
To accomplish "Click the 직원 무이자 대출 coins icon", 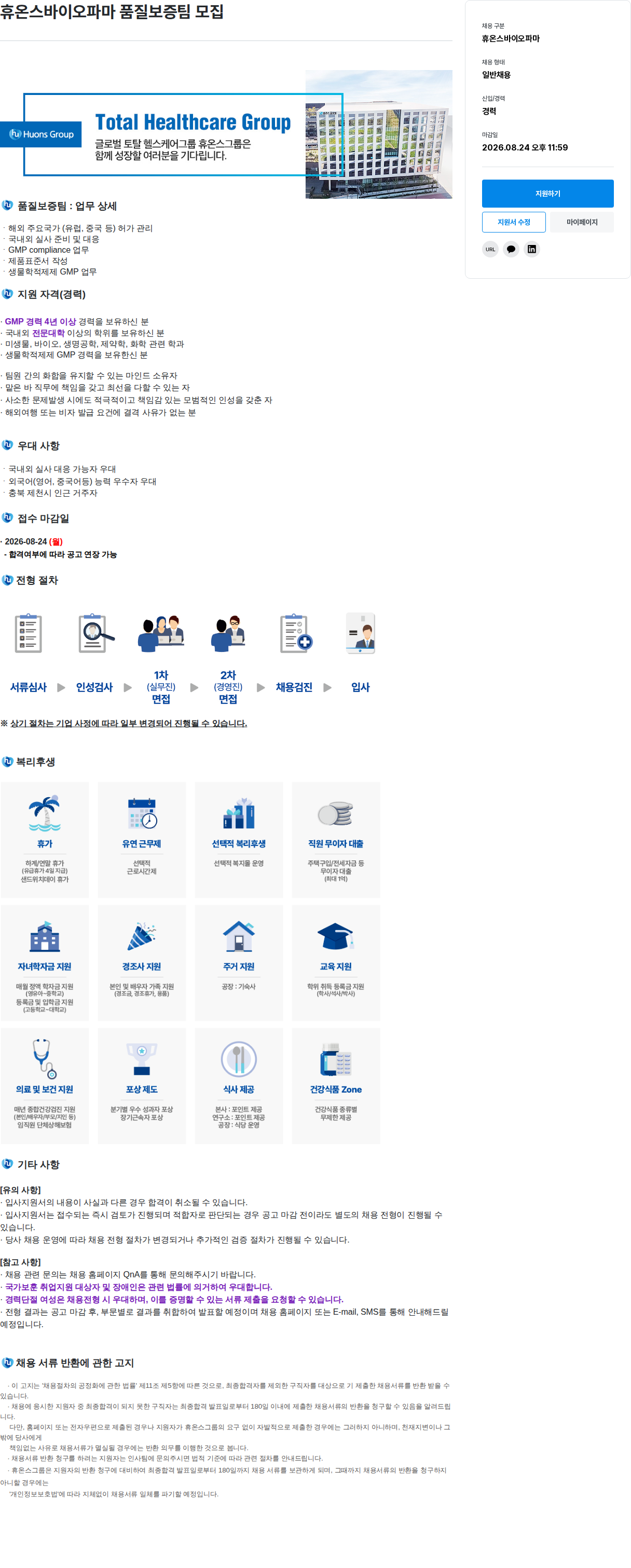I will [x=335, y=813].
